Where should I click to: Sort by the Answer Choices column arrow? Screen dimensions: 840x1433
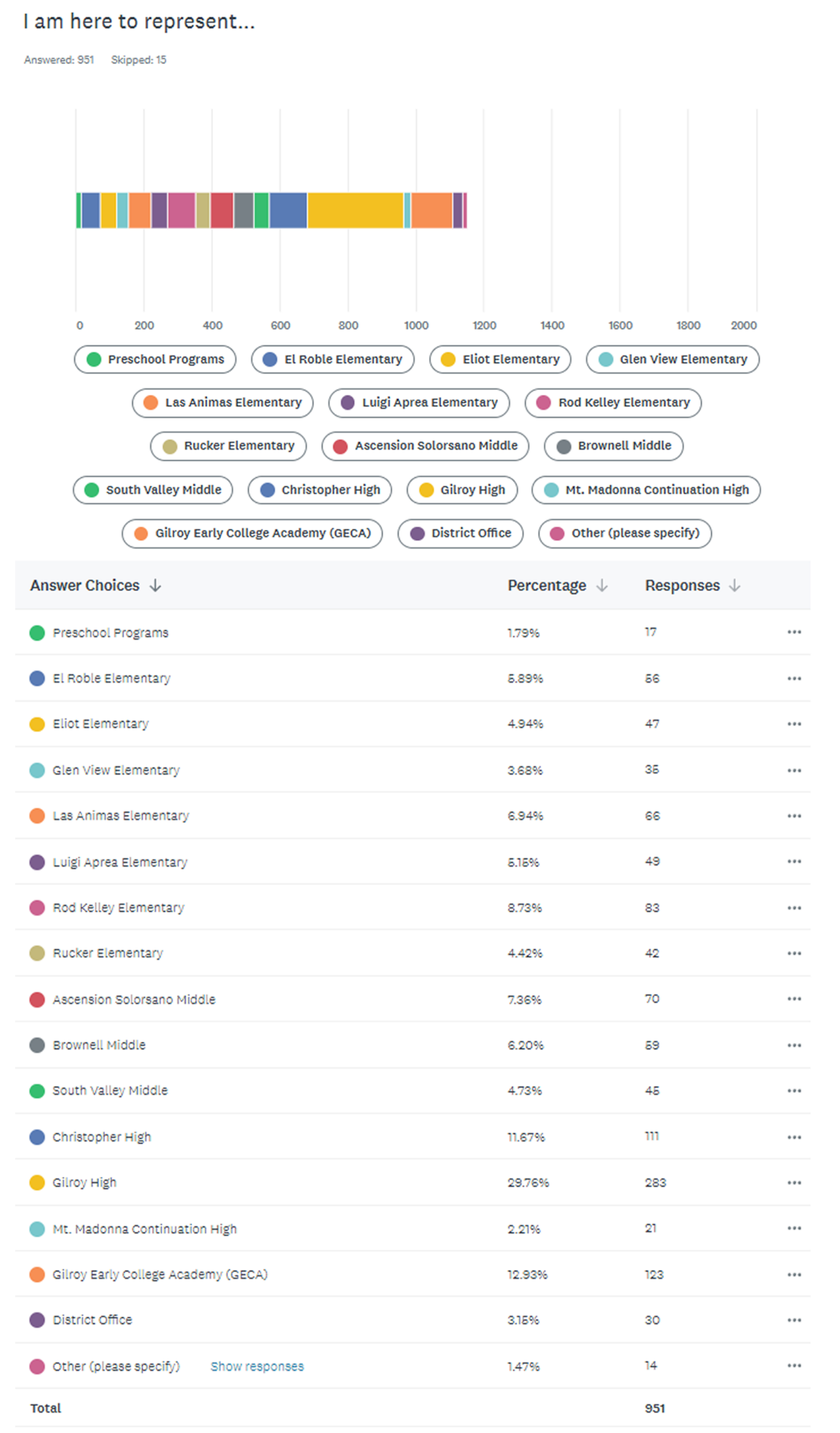(x=155, y=585)
